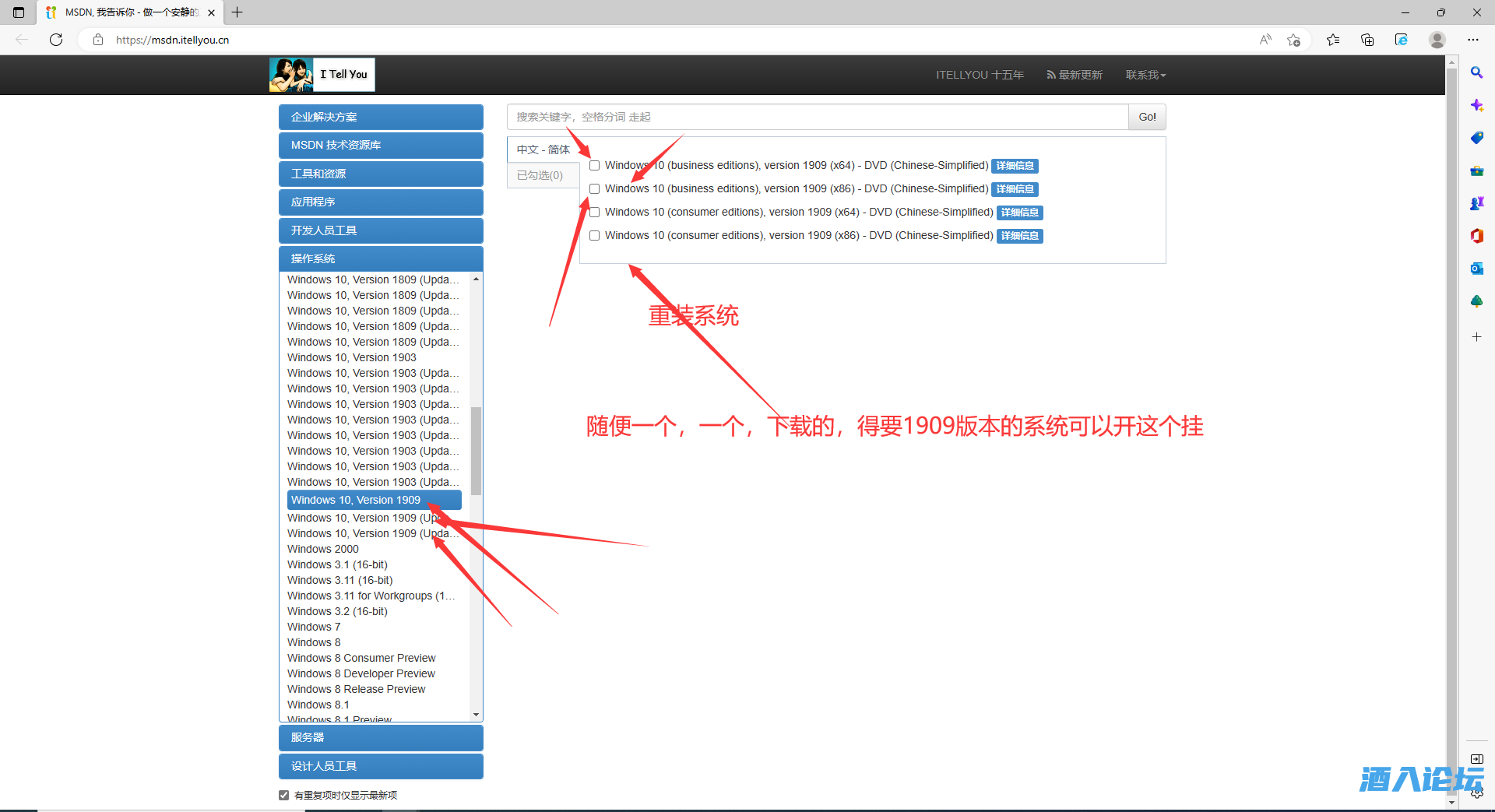The height and width of the screenshot is (812, 1495).
Task: Open the Shopping tag sidebar icon
Action: tap(1476, 138)
